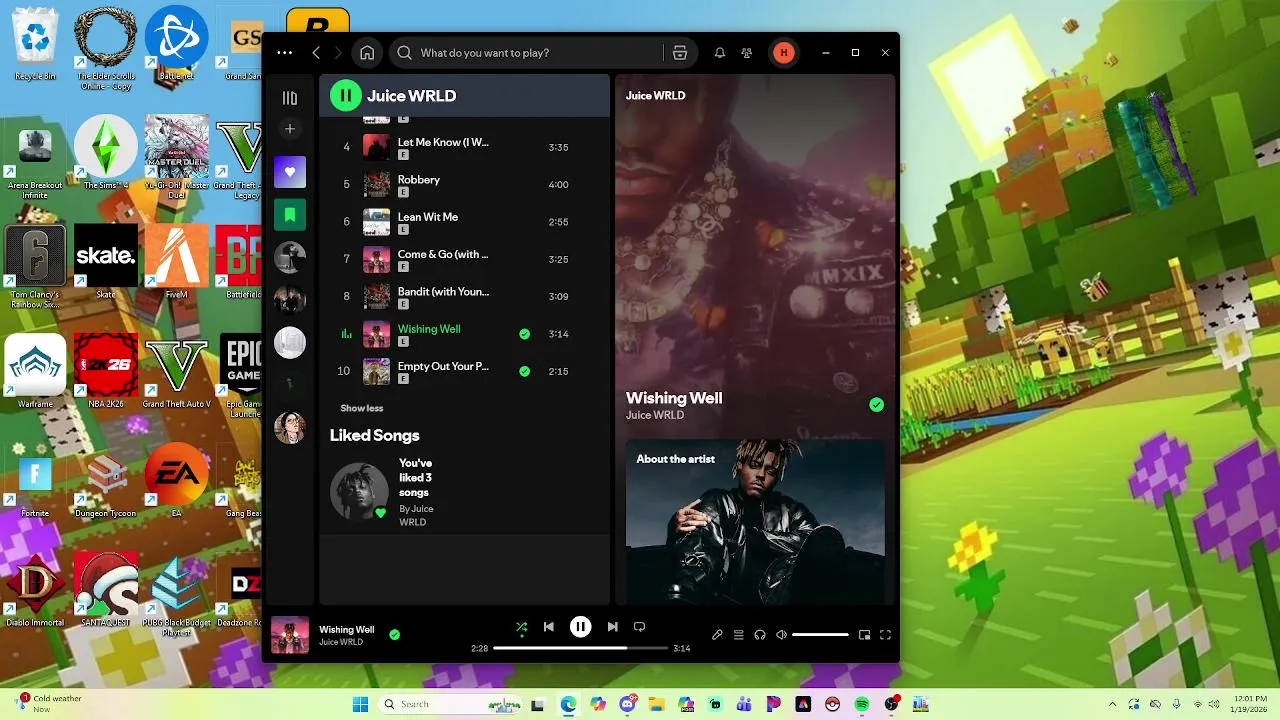Enter full screen mode
Viewport: 1280px width, 720px height.
coord(885,635)
